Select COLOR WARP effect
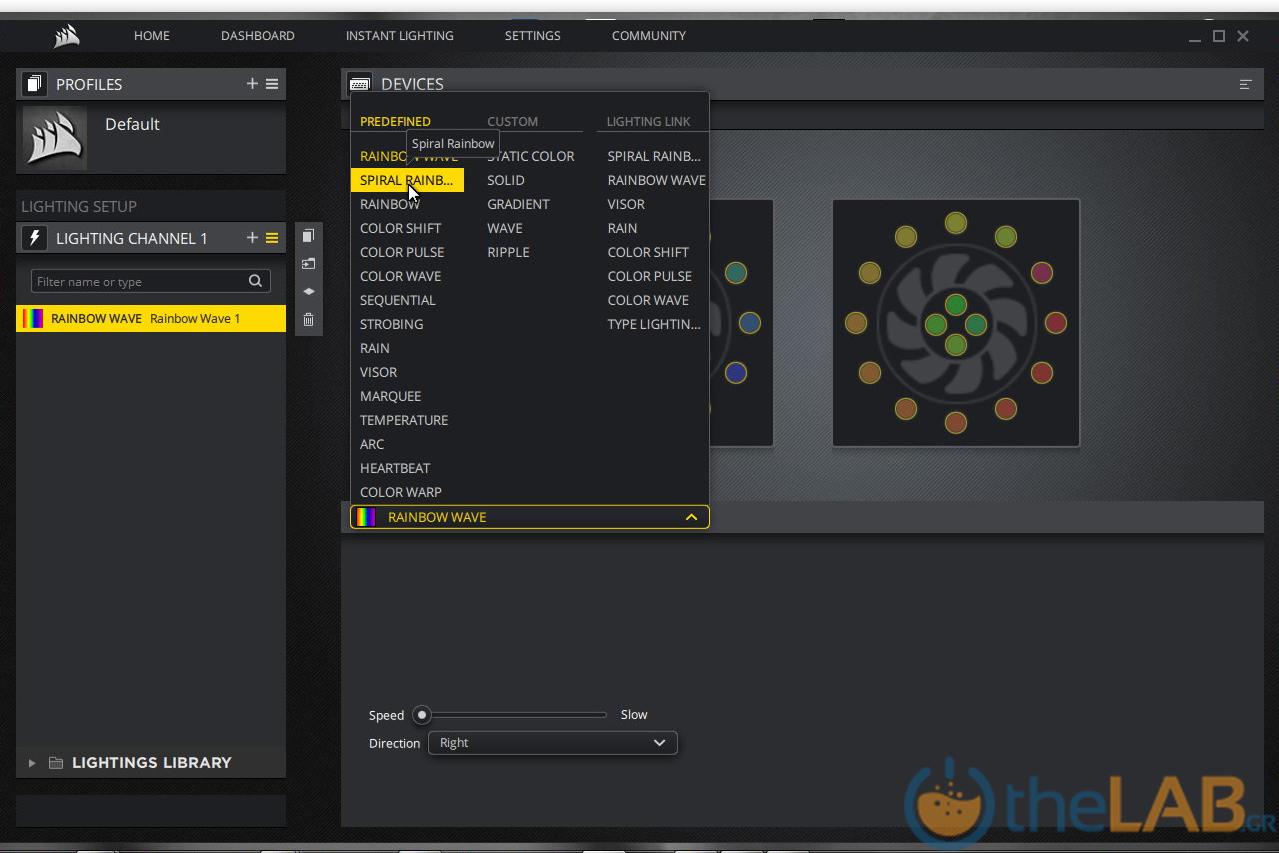This screenshot has width=1279, height=853. [401, 492]
